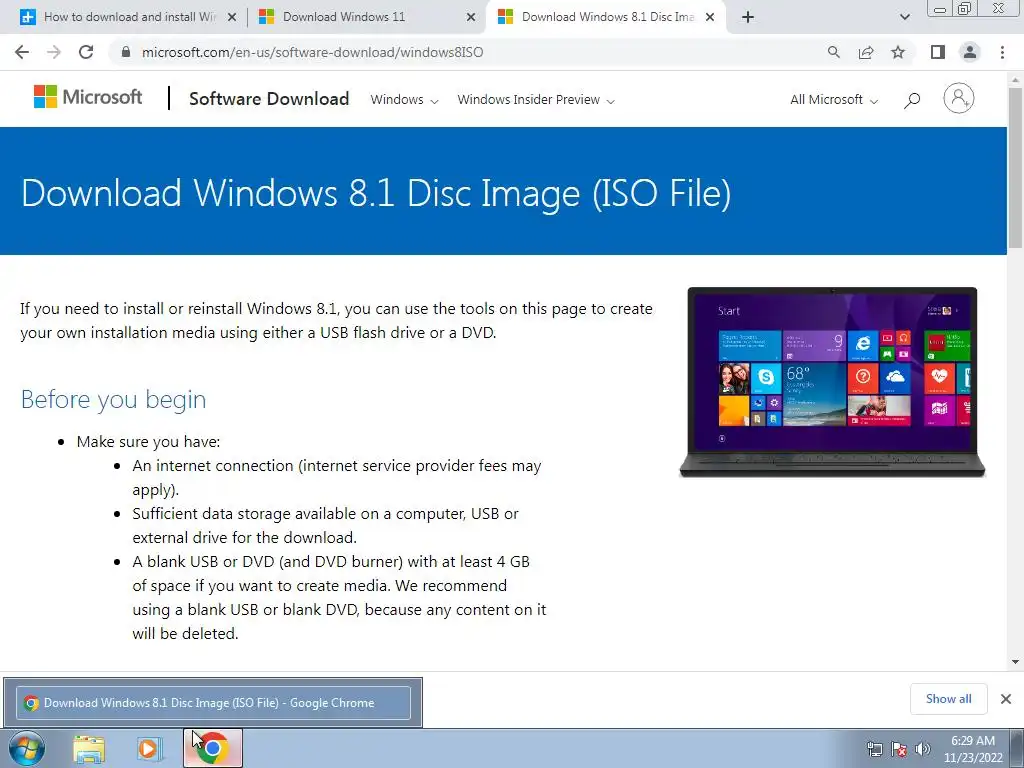Open the Chrome side panel icon
The width and height of the screenshot is (1024, 768).
pos(938,52)
